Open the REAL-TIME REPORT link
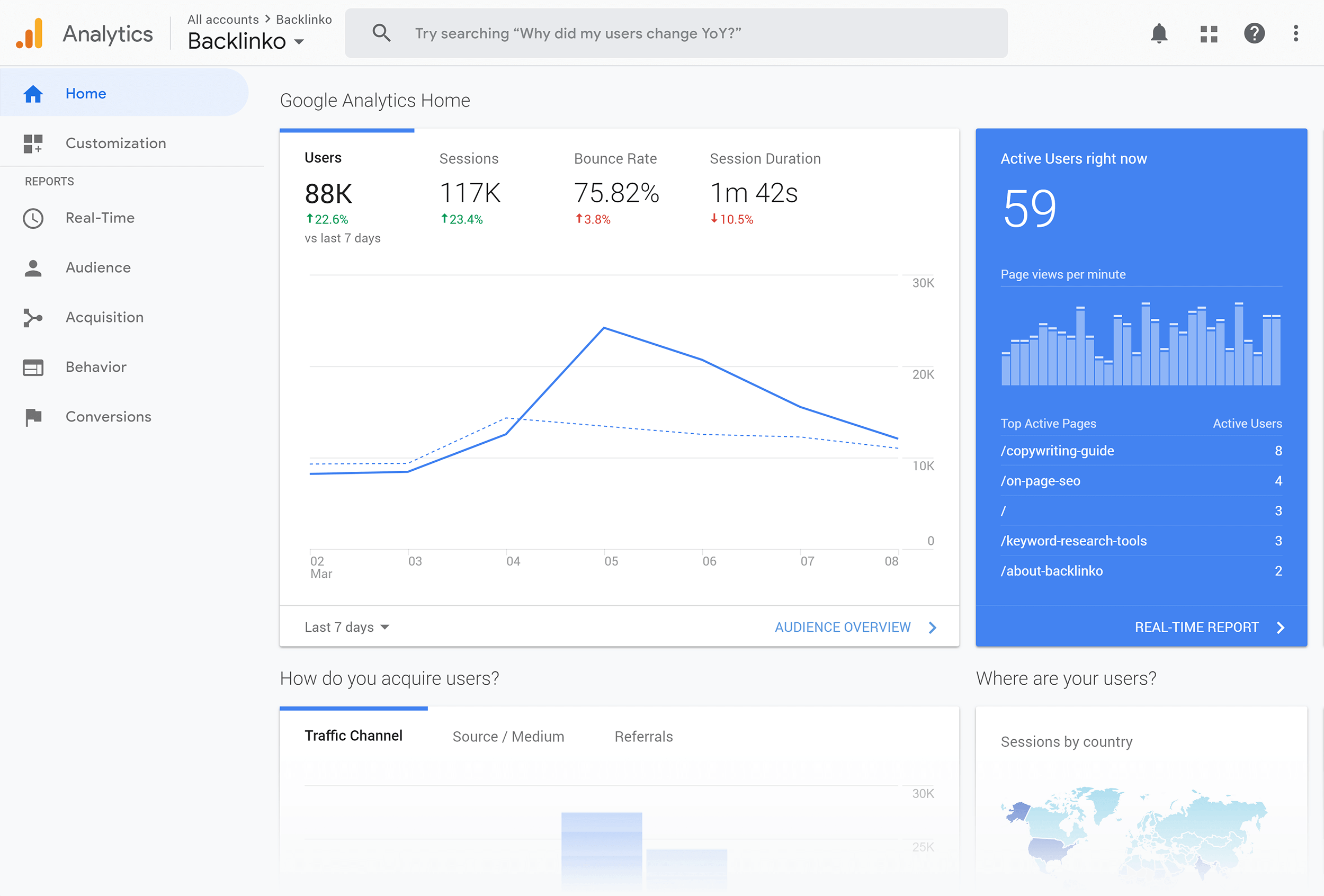The width and height of the screenshot is (1324, 896). click(x=1196, y=627)
